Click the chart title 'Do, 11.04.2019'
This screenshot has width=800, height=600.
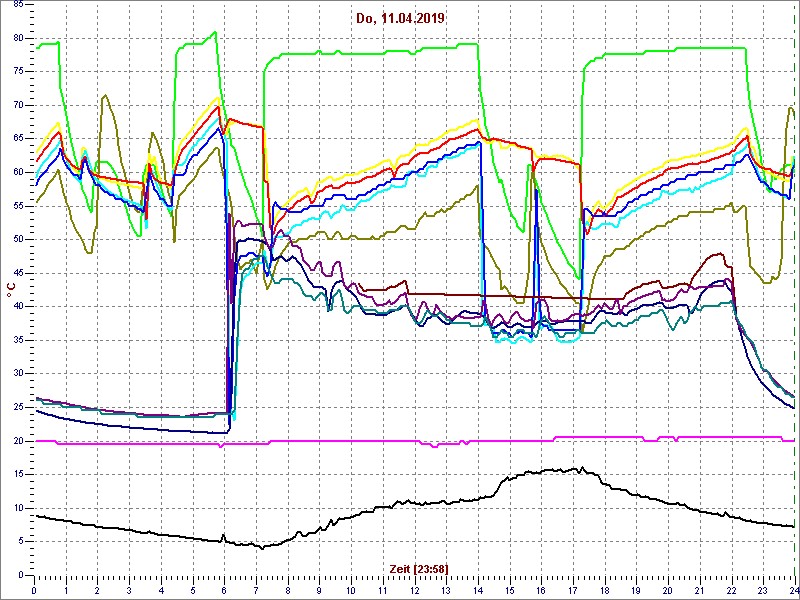click(401, 18)
